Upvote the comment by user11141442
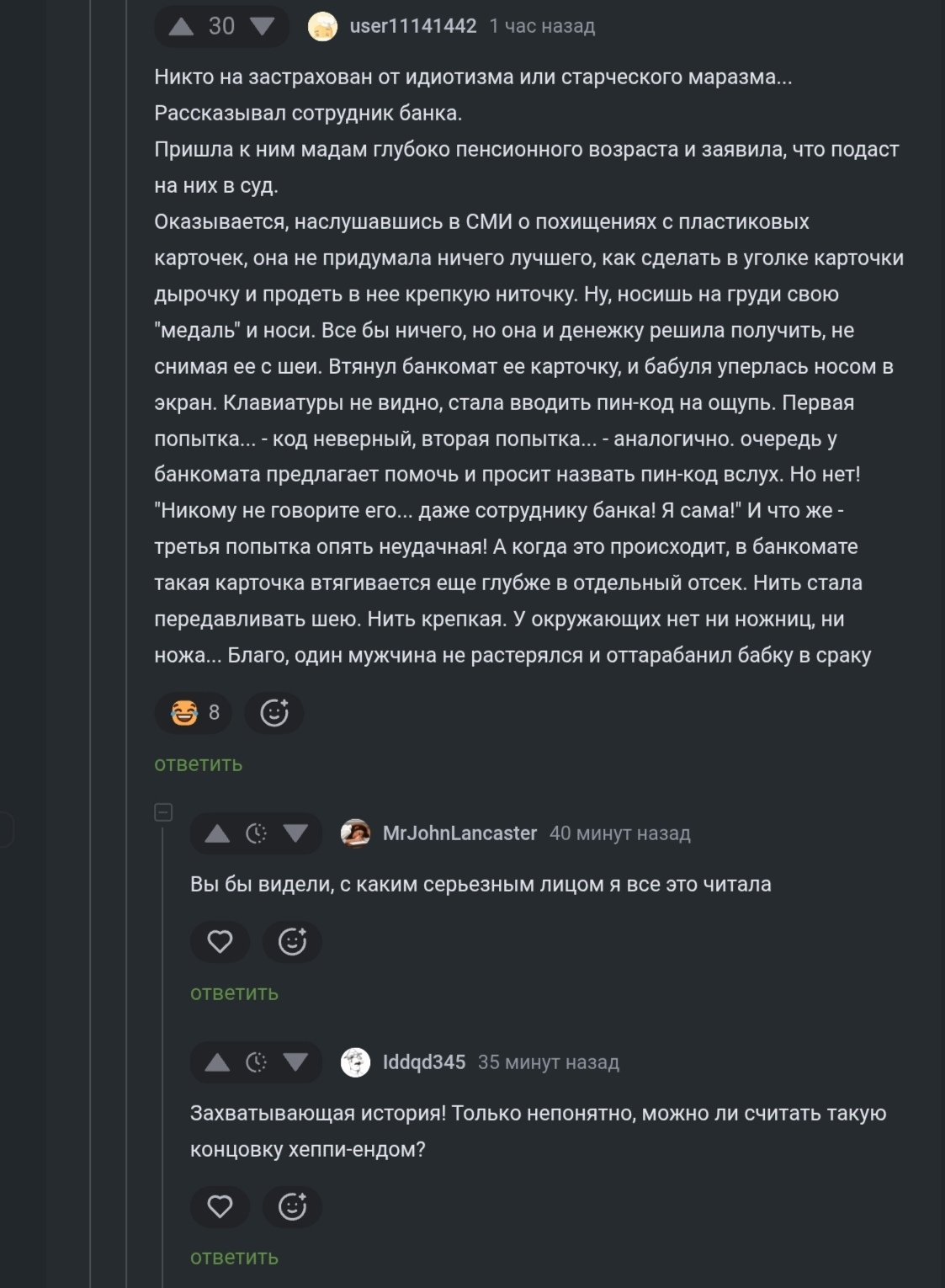This screenshot has height=1288, width=945. (x=181, y=27)
